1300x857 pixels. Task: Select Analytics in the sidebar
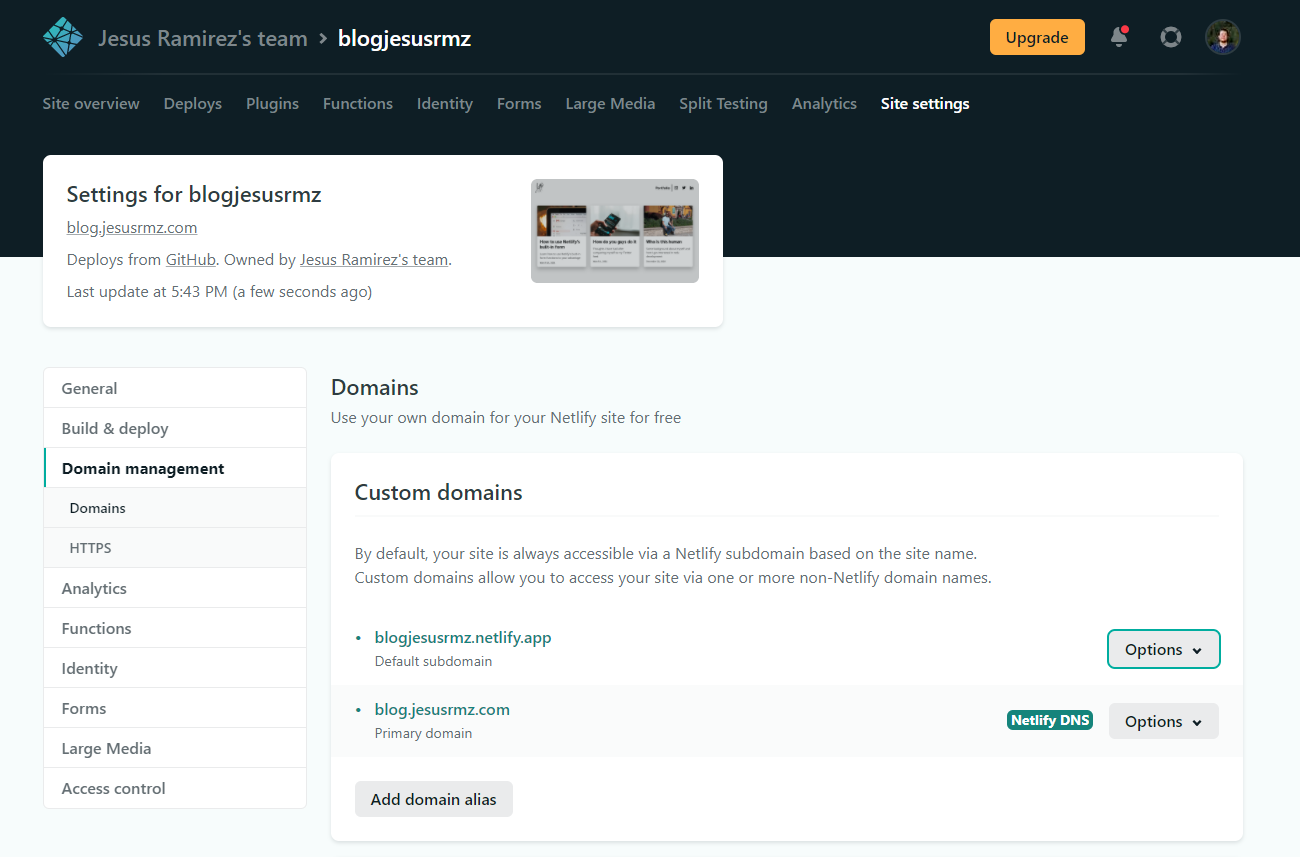pyautogui.click(x=175, y=588)
